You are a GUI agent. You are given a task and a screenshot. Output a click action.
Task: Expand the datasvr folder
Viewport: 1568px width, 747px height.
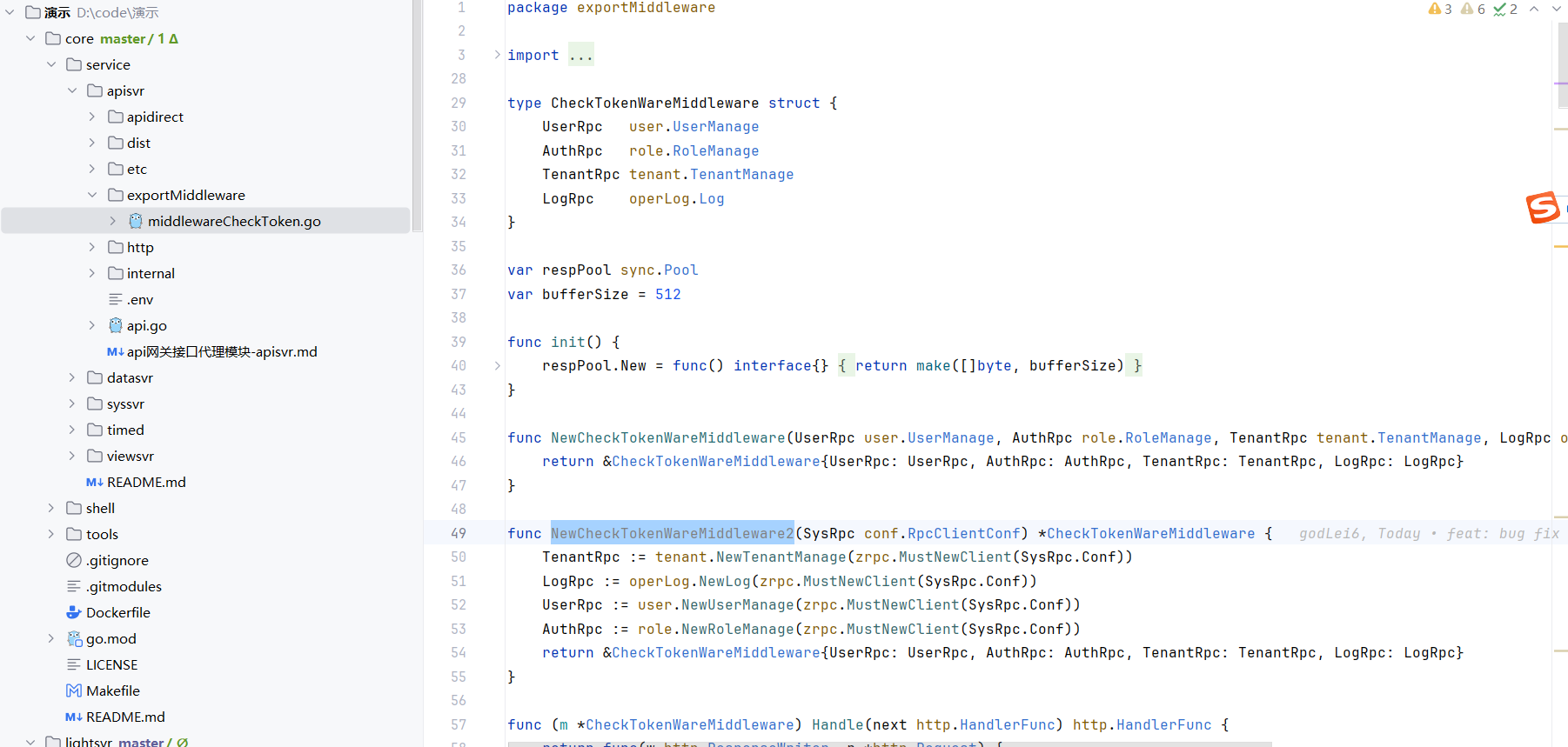[72, 377]
